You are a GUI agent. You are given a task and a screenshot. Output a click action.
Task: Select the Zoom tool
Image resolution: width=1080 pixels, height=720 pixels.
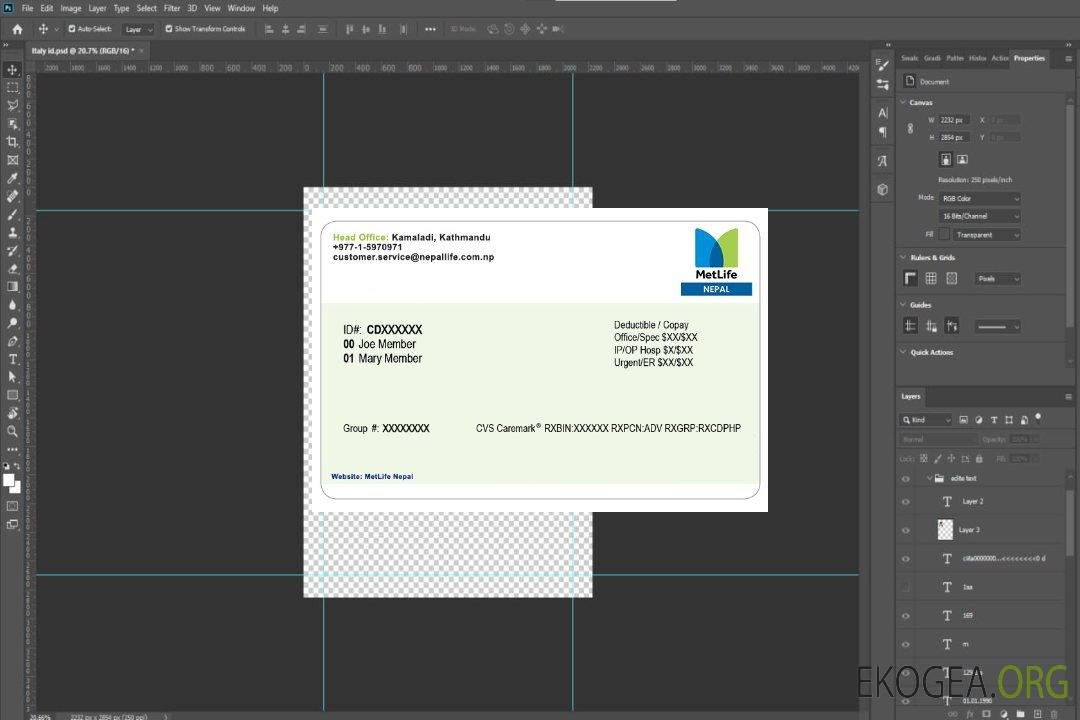pyautogui.click(x=12, y=431)
